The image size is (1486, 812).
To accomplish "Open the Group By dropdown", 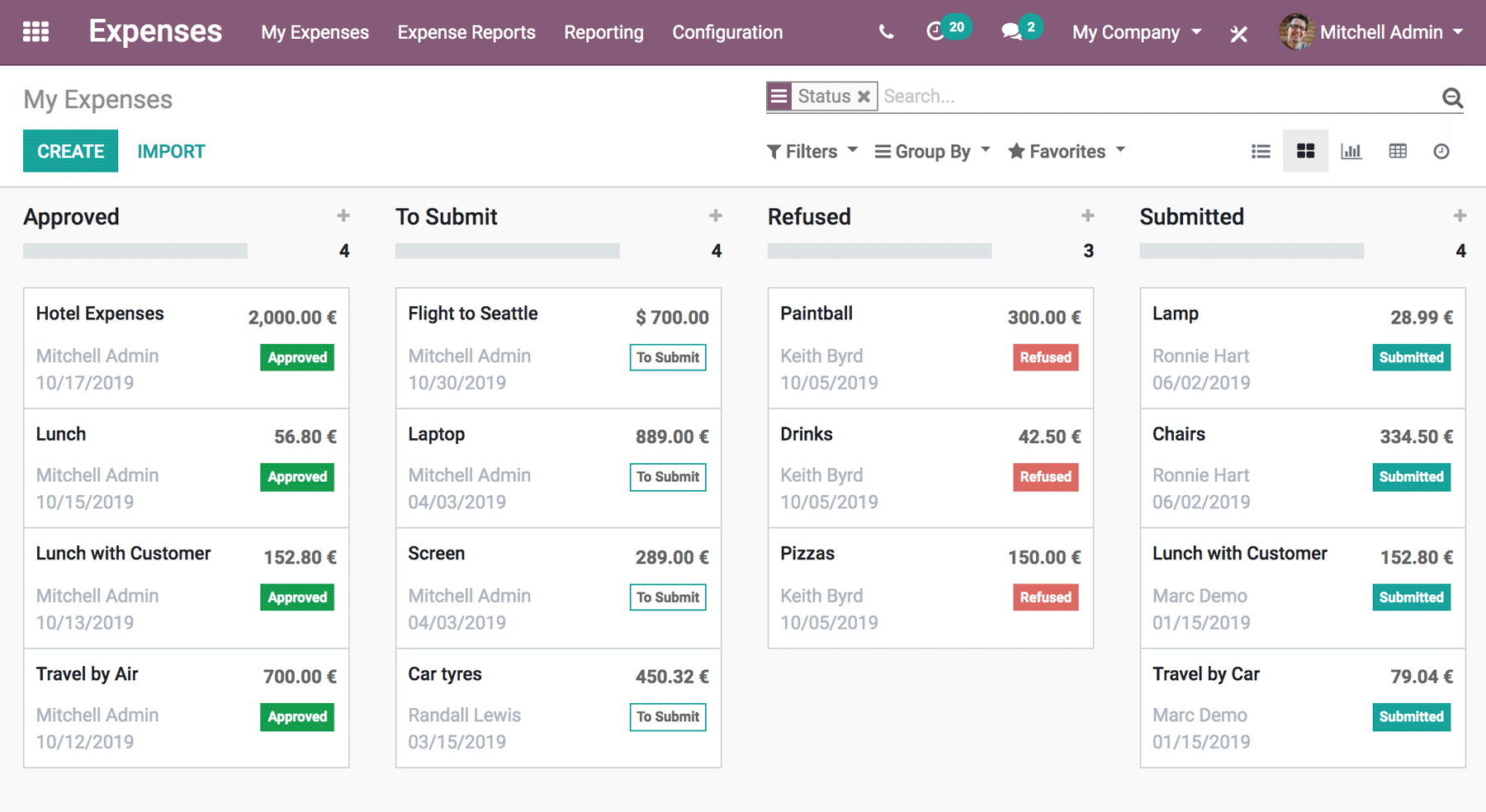I will click(x=932, y=151).
